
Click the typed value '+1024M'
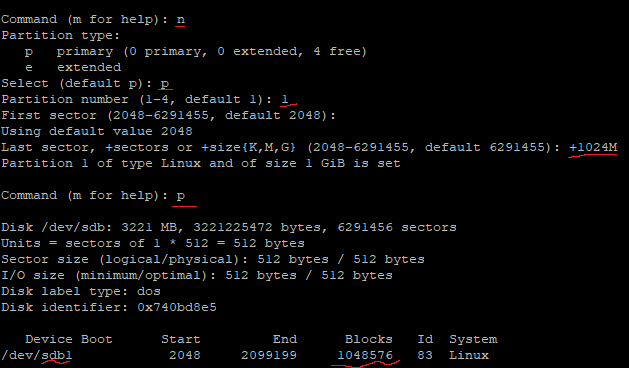point(593,147)
